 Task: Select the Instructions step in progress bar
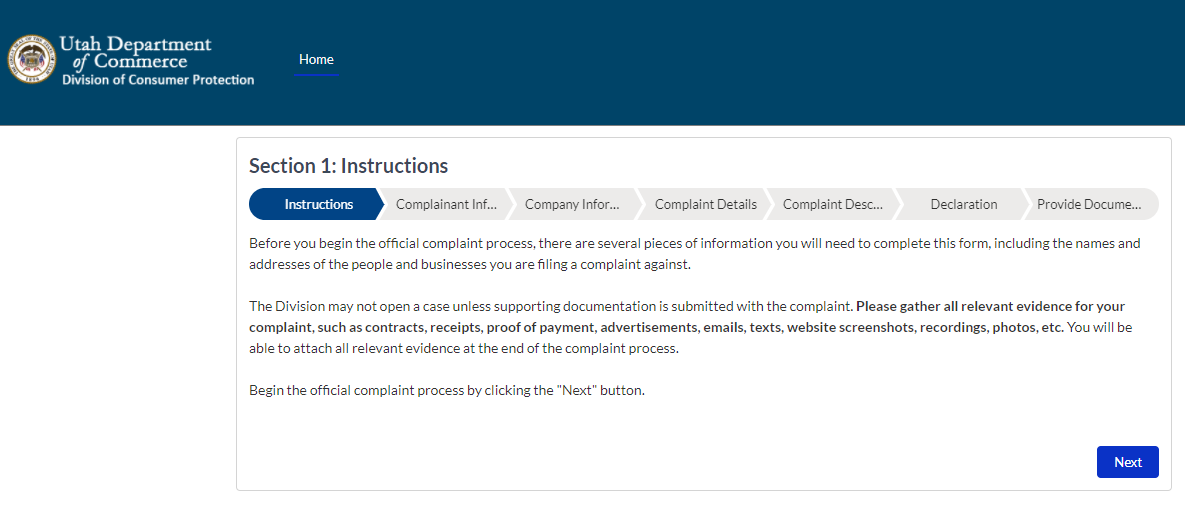[318, 204]
